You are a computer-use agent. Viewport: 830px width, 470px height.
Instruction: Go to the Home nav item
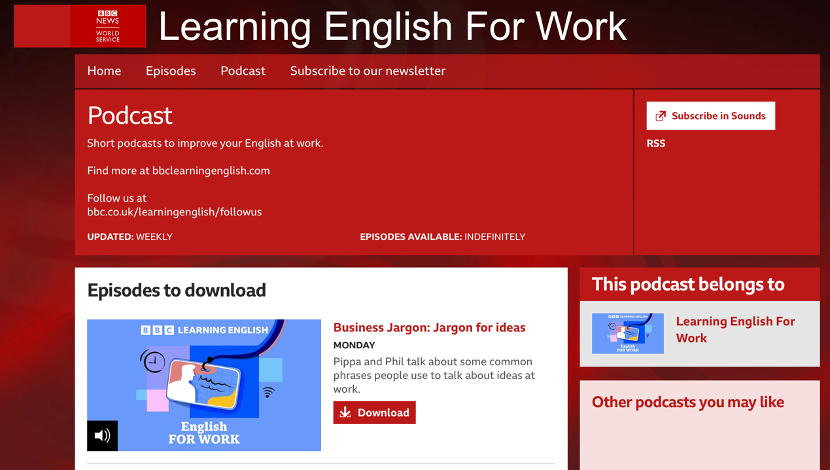104,71
